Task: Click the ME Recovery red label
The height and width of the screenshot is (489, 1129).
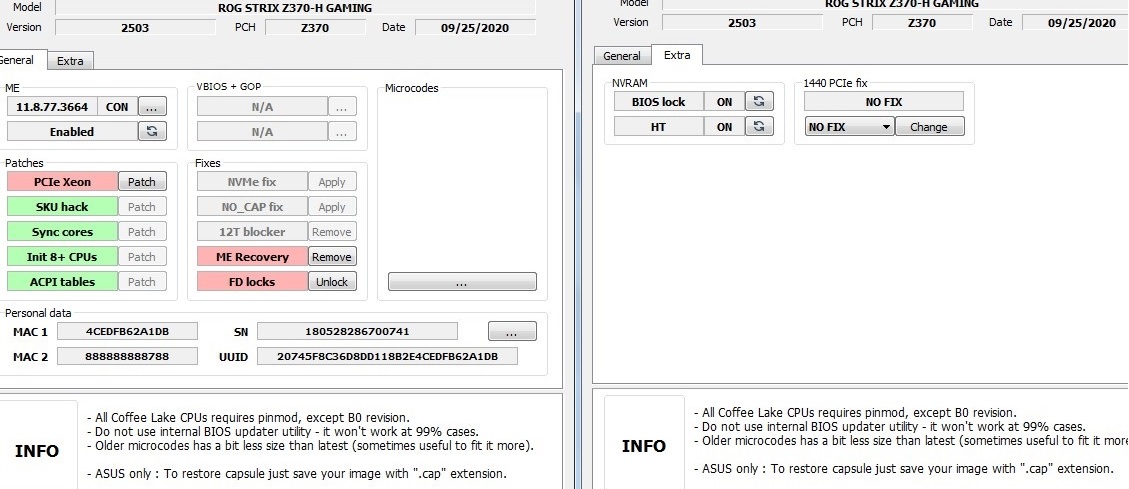Action: 253,256
